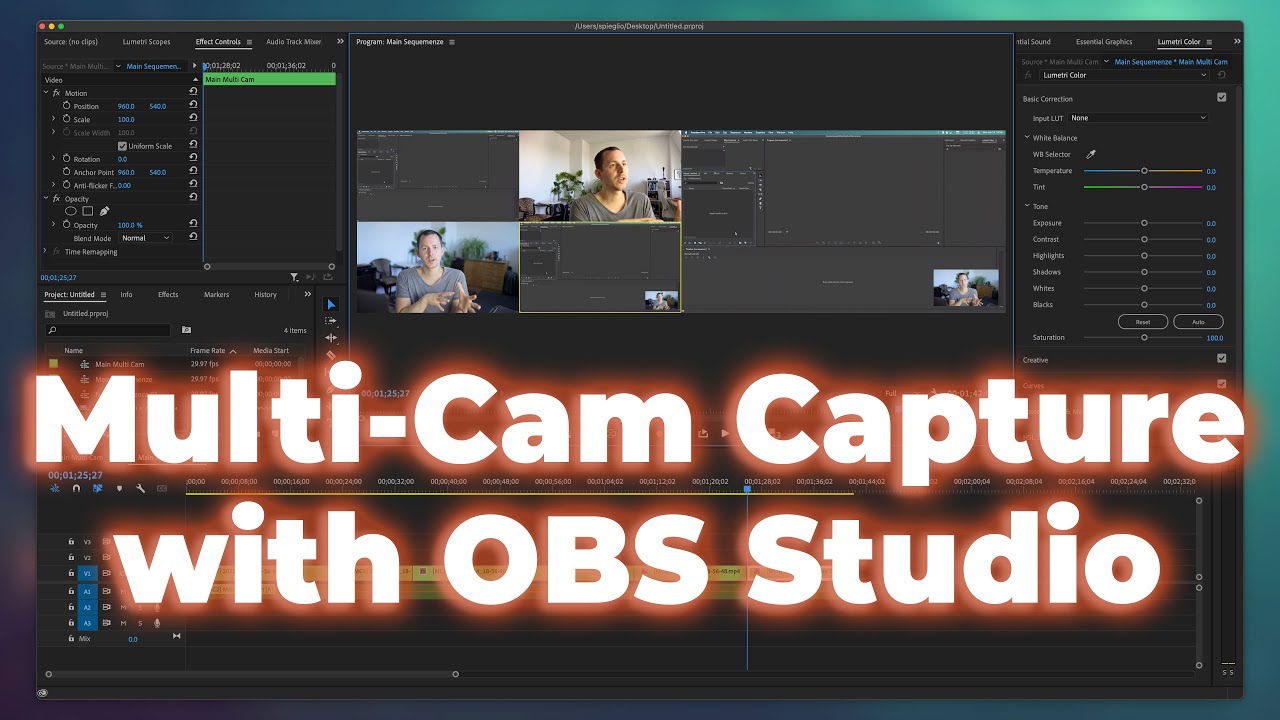This screenshot has width=1280, height=720.
Task: Toggle the lock on track A3
Action: point(71,623)
